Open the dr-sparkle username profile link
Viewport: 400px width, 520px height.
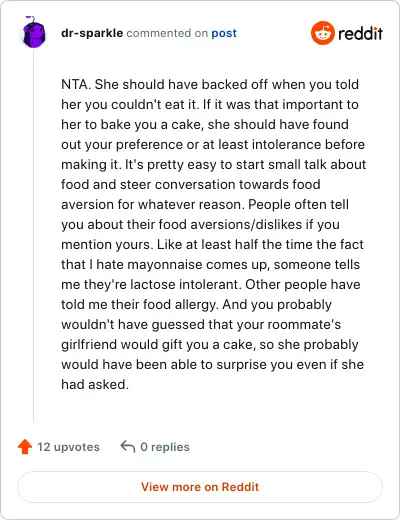[x=92, y=33]
